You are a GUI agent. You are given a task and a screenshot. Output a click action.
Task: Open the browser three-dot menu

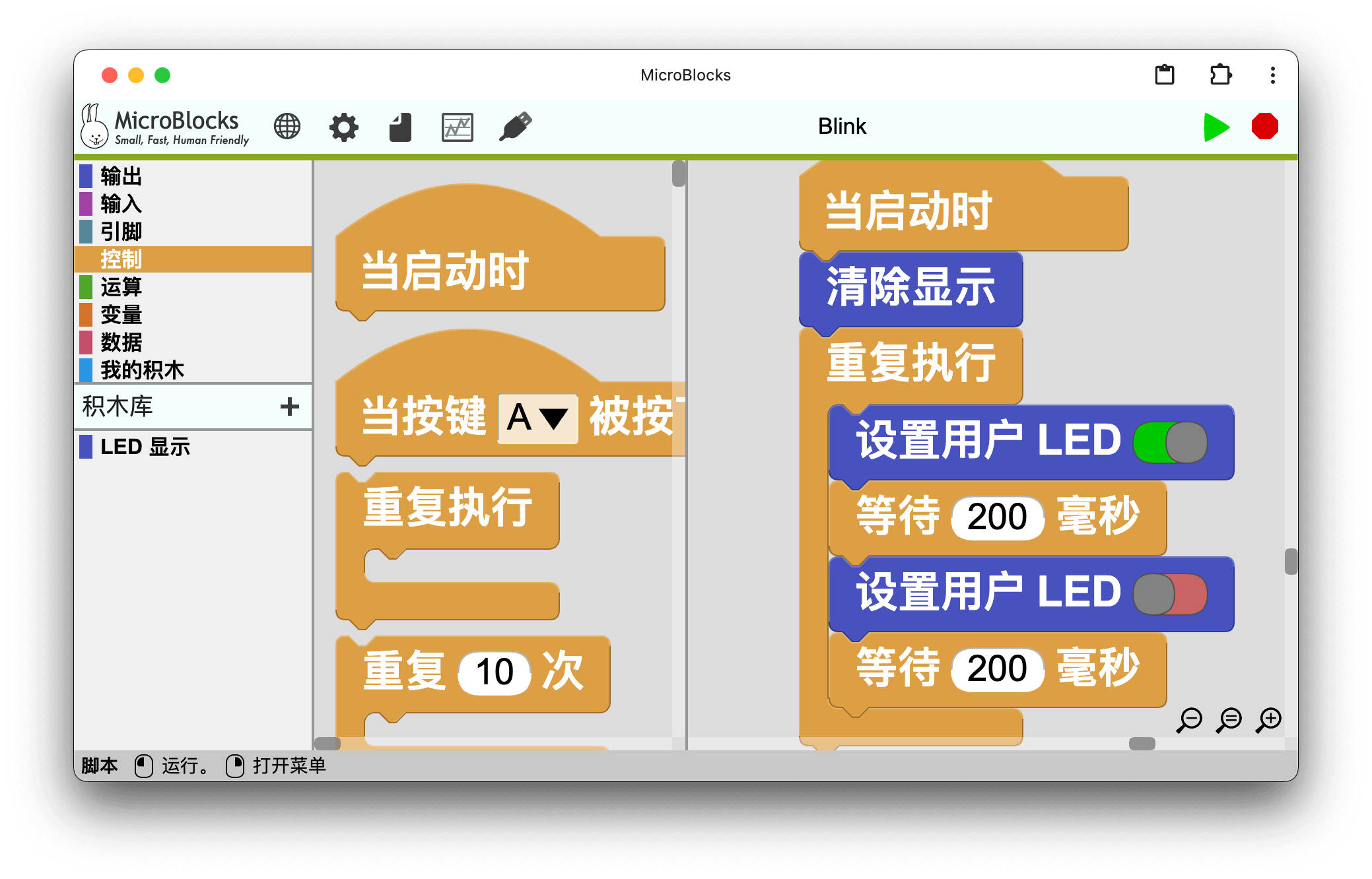point(1272,75)
